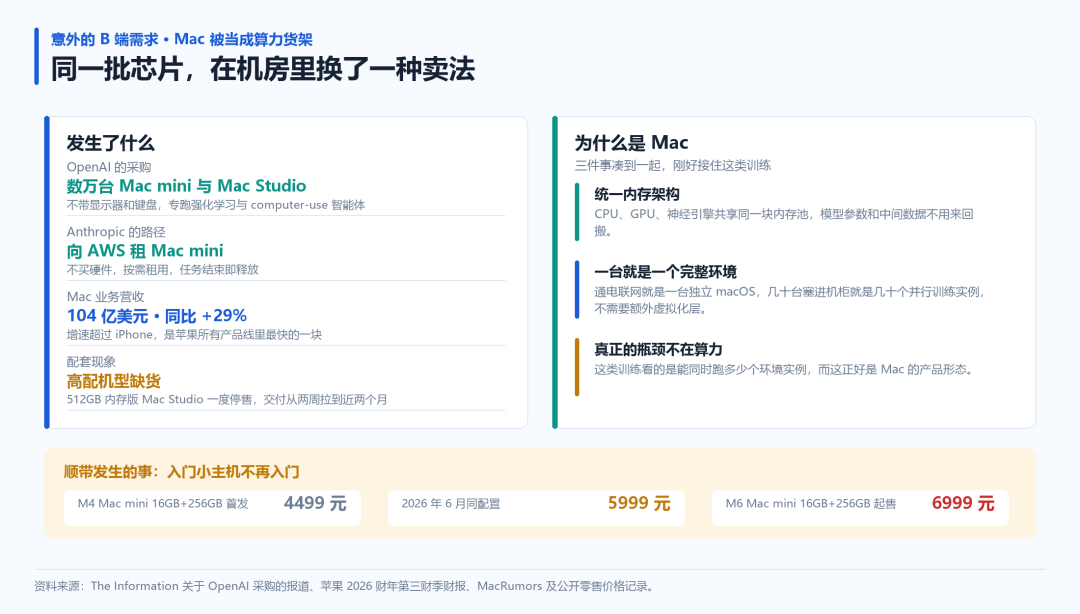Click the label M6 Mac mini 16GB+256GB 起售
Image resolution: width=1080 pixels, height=614 pixels.
811,504
